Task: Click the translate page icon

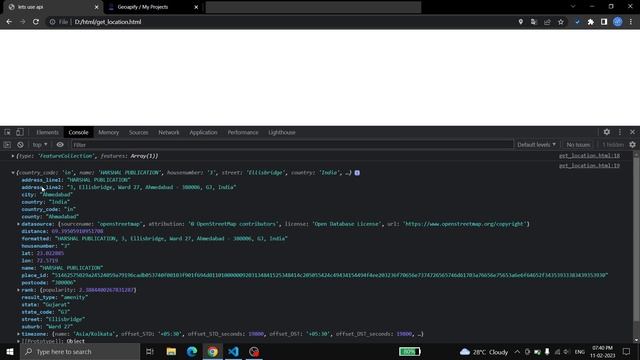Action: (x=534, y=22)
